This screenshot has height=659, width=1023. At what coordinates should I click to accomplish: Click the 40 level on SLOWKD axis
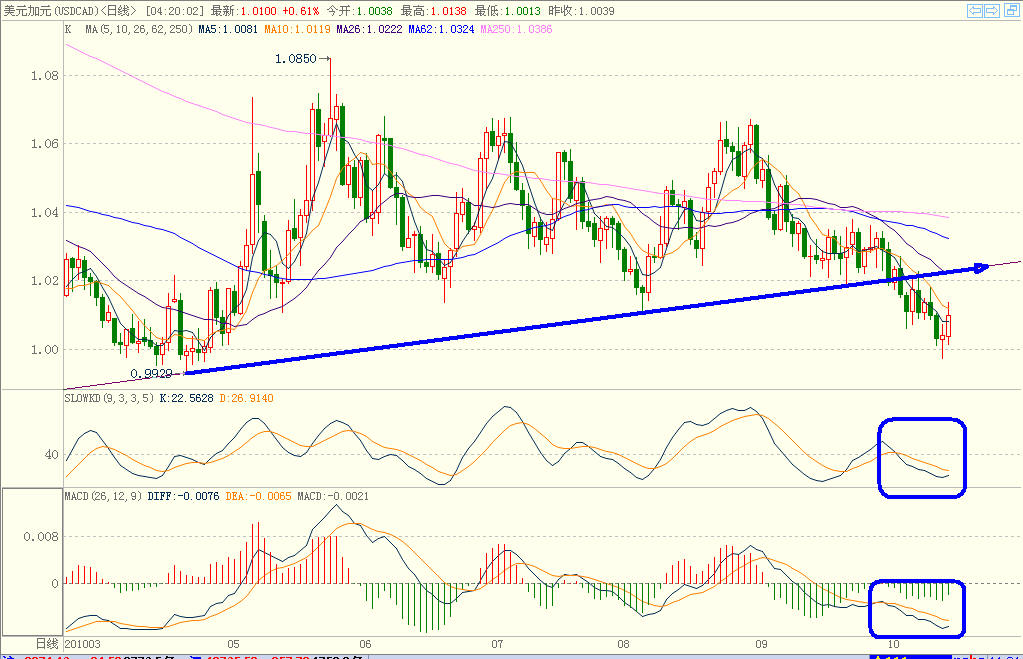[52, 454]
